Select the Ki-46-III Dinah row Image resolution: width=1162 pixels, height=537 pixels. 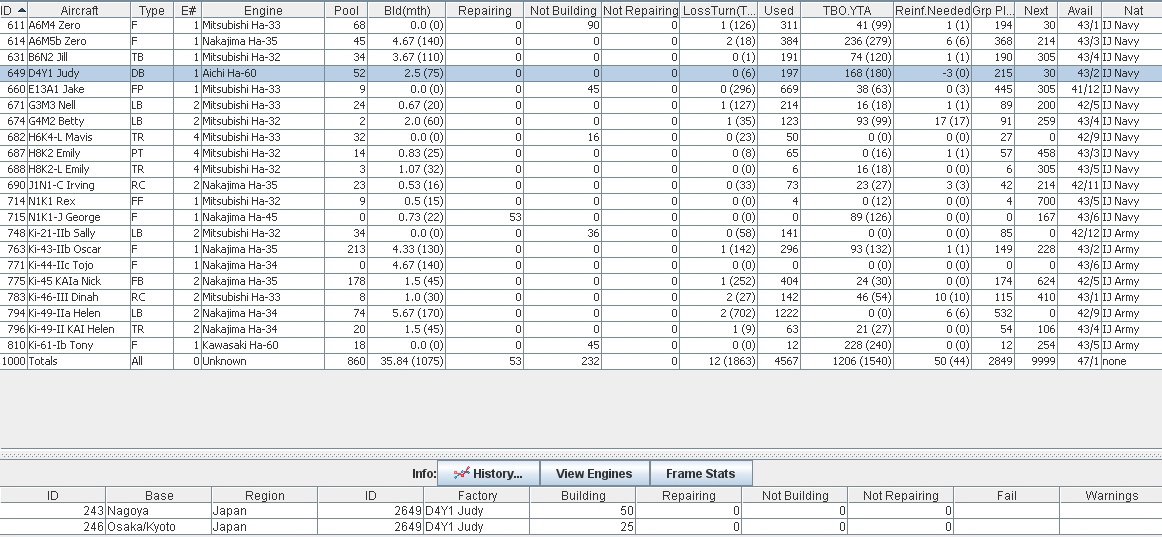click(x=581, y=297)
